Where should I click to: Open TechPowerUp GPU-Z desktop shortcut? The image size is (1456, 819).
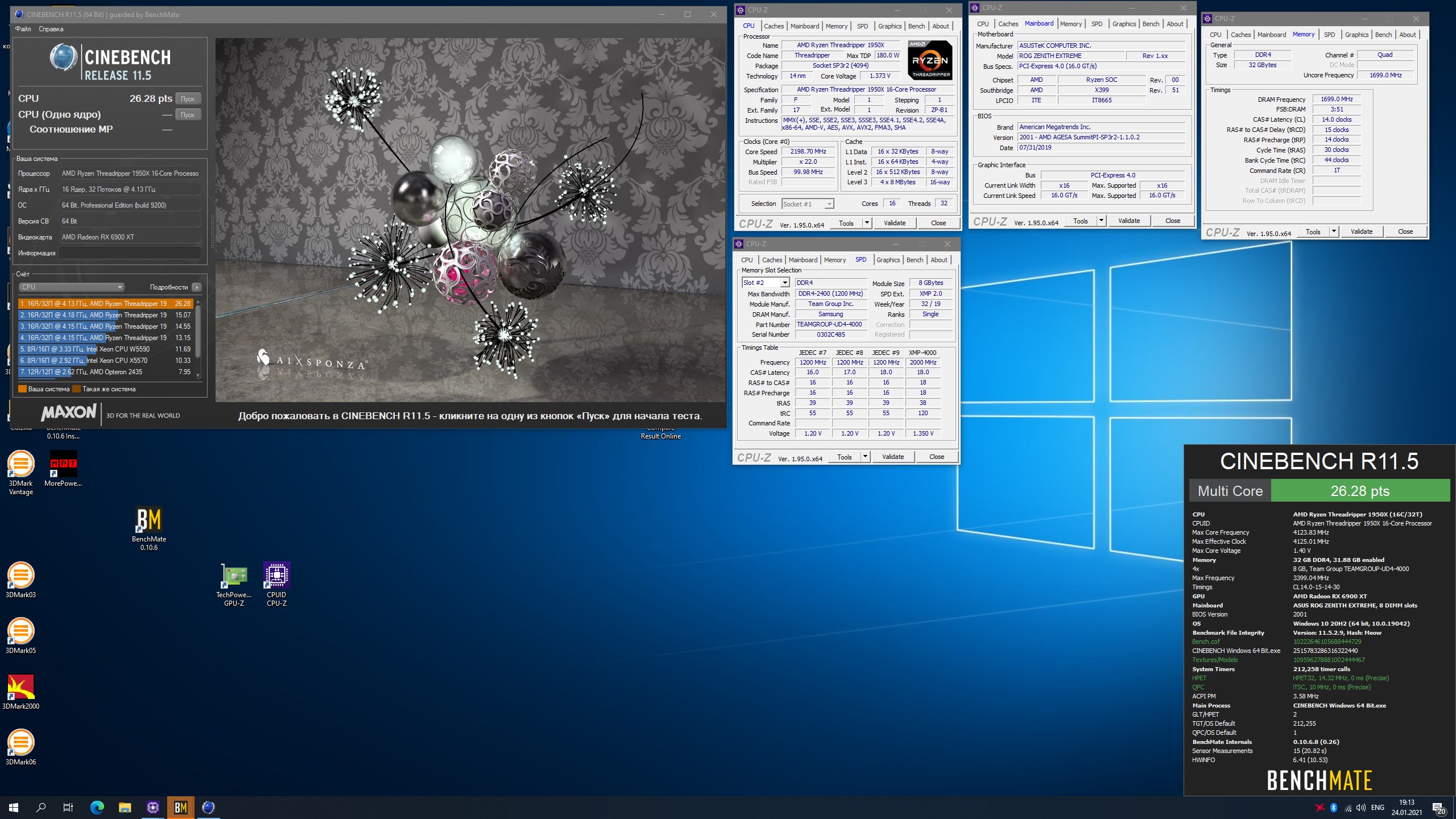pyautogui.click(x=234, y=585)
